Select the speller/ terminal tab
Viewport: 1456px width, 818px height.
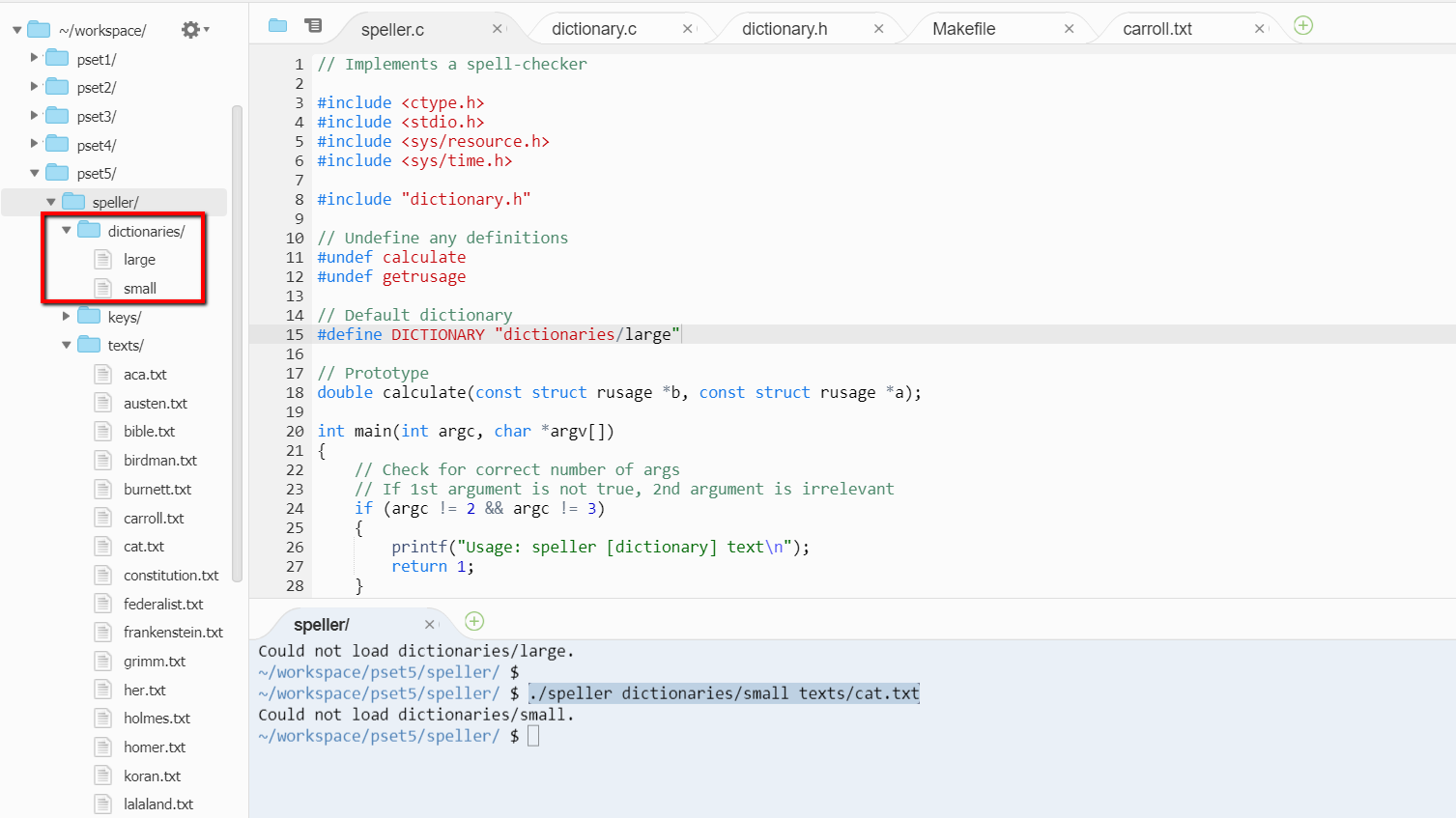(x=322, y=625)
